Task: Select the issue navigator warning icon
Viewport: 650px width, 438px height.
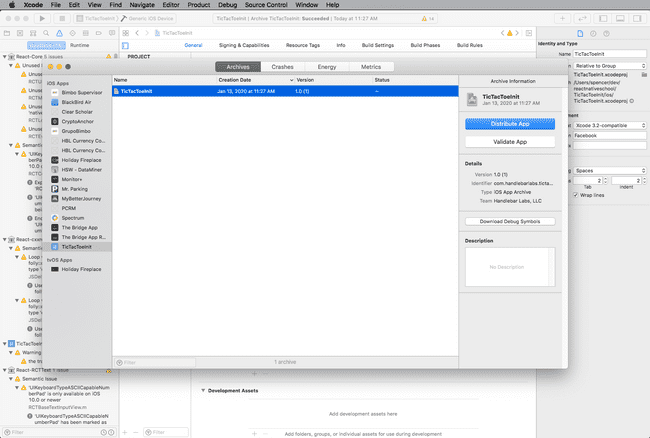Action: [59, 33]
